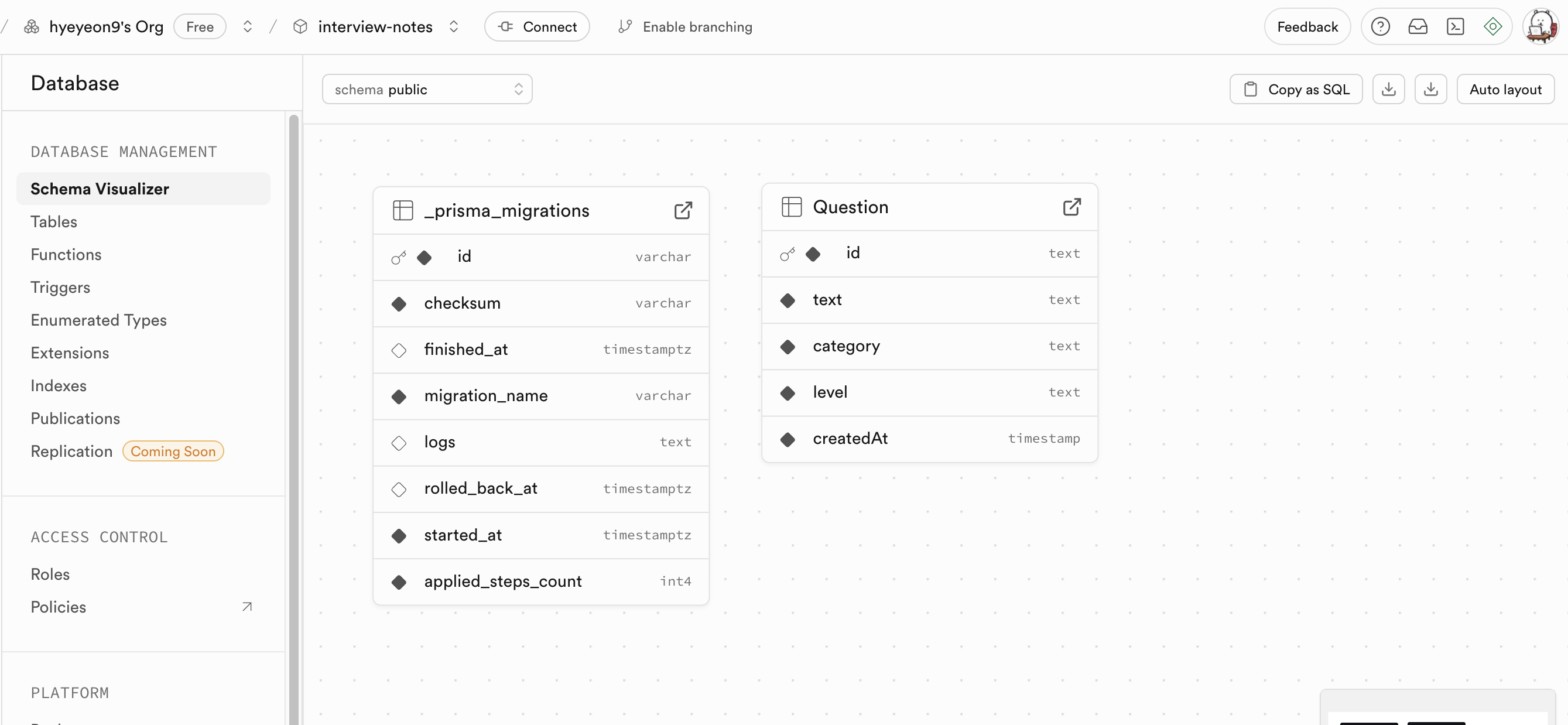Open the inbox notifications icon

click(1418, 27)
